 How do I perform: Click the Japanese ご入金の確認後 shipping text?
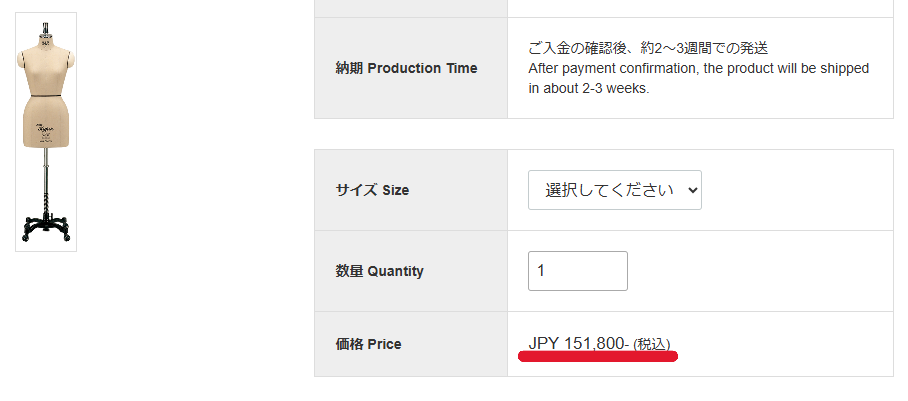click(x=652, y=48)
